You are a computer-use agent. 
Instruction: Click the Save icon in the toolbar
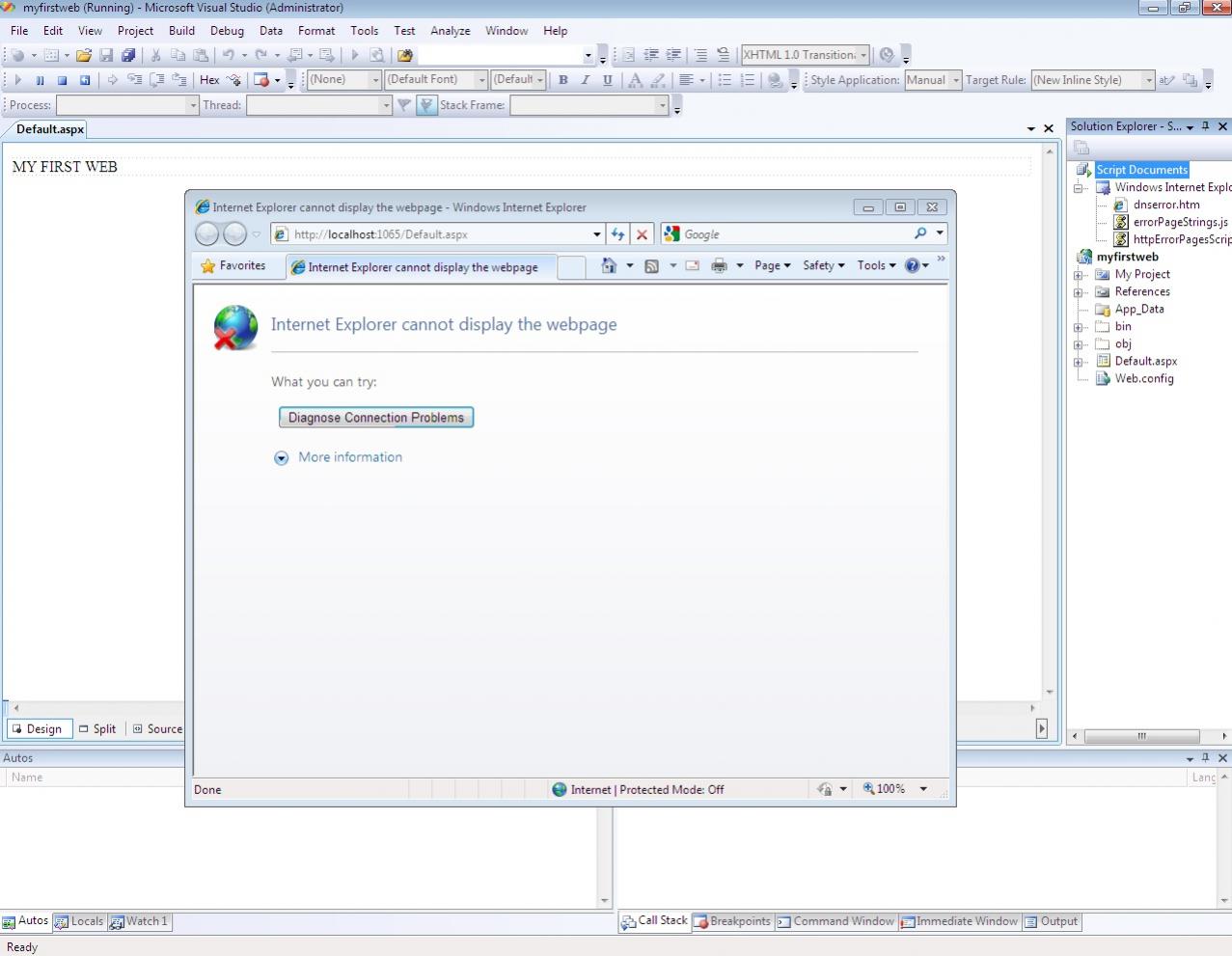pyautogui.click(x=106, y=55)
